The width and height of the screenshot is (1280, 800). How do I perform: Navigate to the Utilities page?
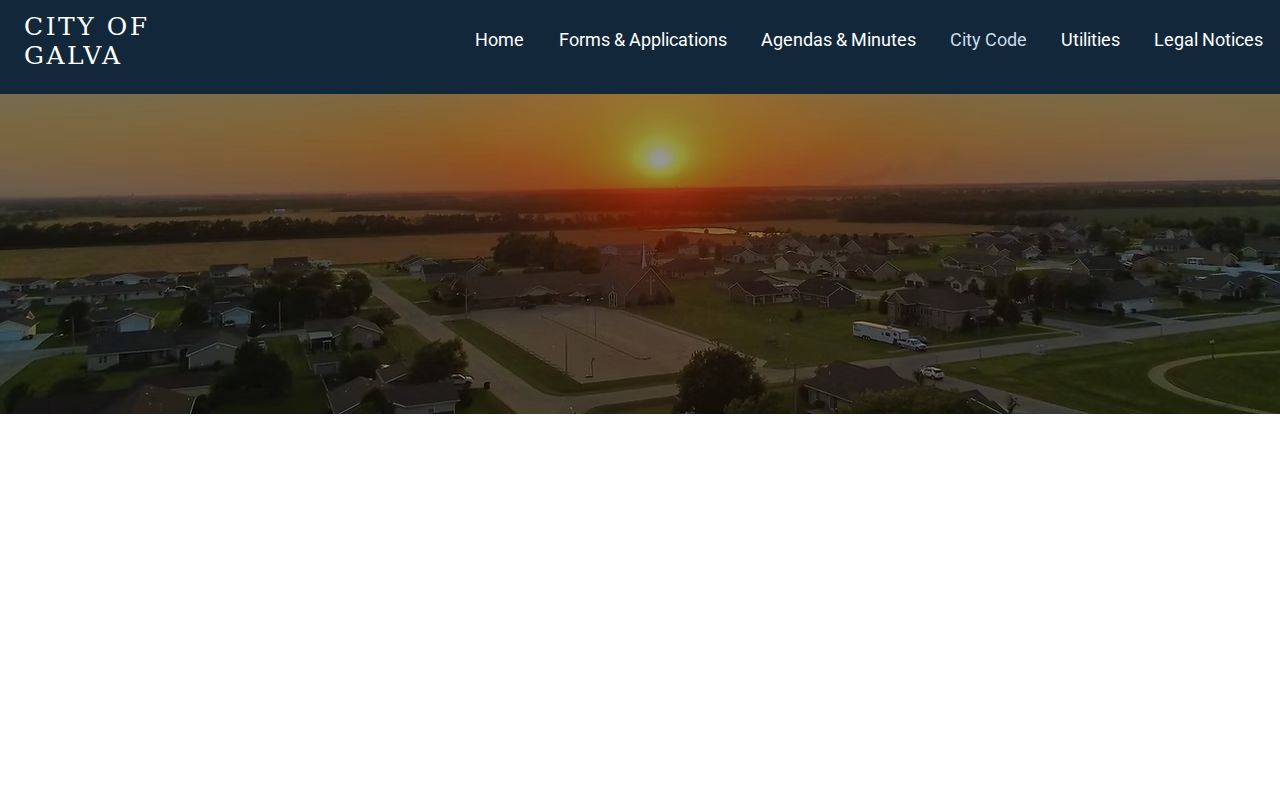pyautogui.click(x=1090, y=40)
